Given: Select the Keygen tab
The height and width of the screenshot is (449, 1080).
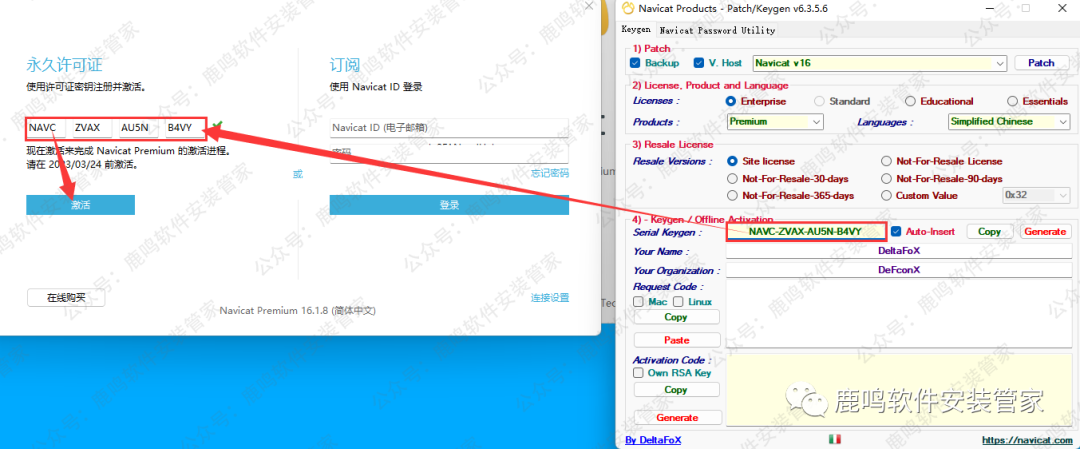Looking at the screenshot, I should pos(636,30).
